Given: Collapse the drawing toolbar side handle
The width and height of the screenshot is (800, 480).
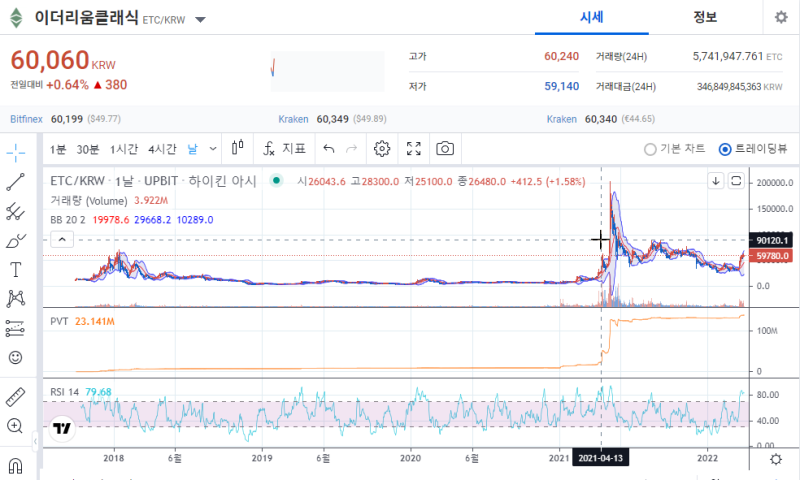Looking at the screenshot, I should point(35,441).
